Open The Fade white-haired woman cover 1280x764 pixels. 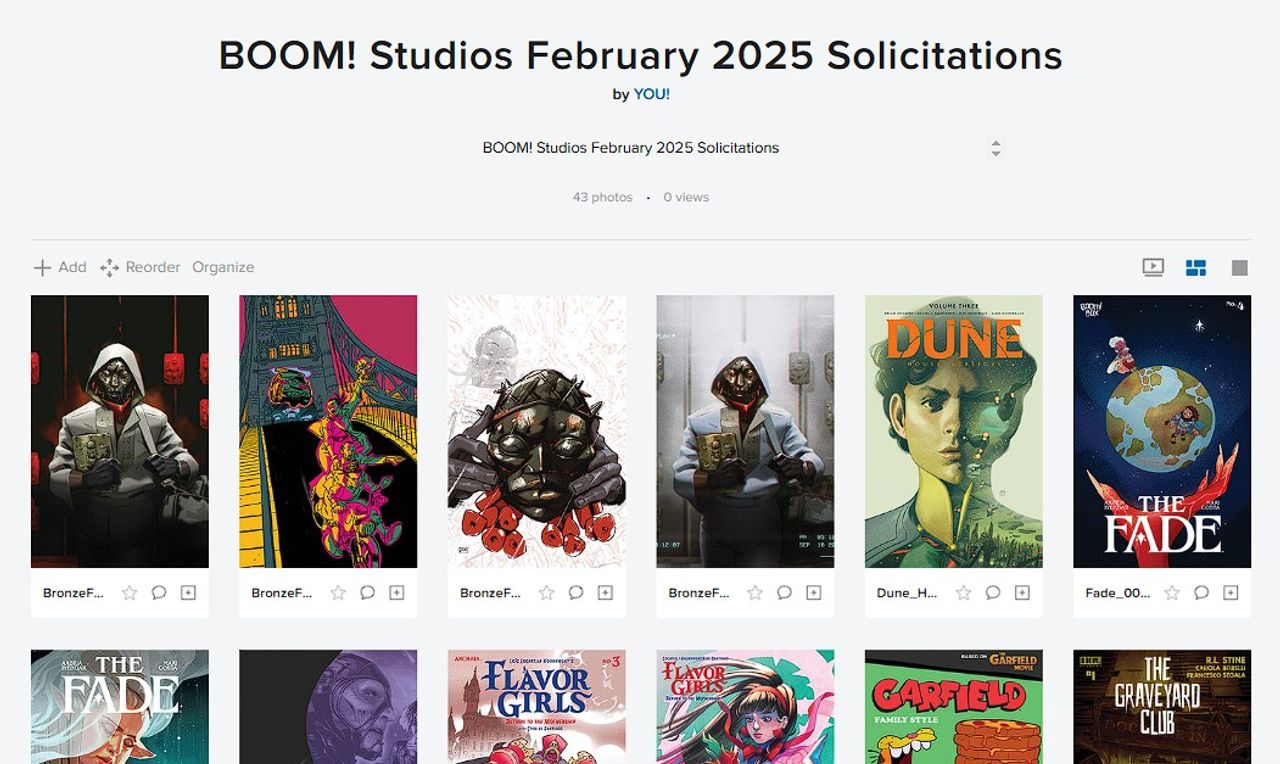point(120,707)
